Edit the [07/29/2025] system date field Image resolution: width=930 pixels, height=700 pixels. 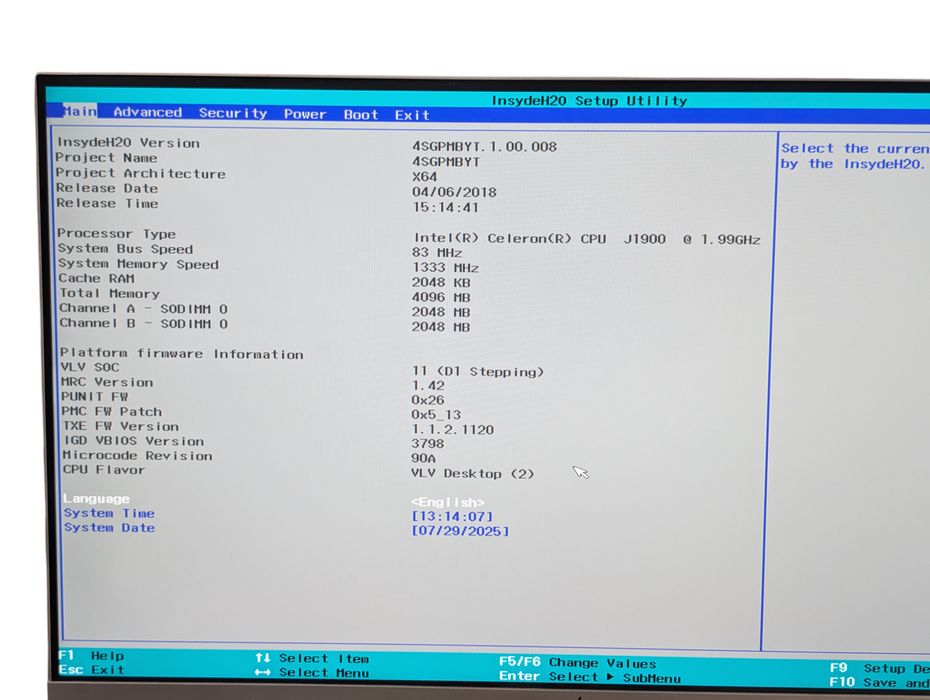(x=460, y=531)
